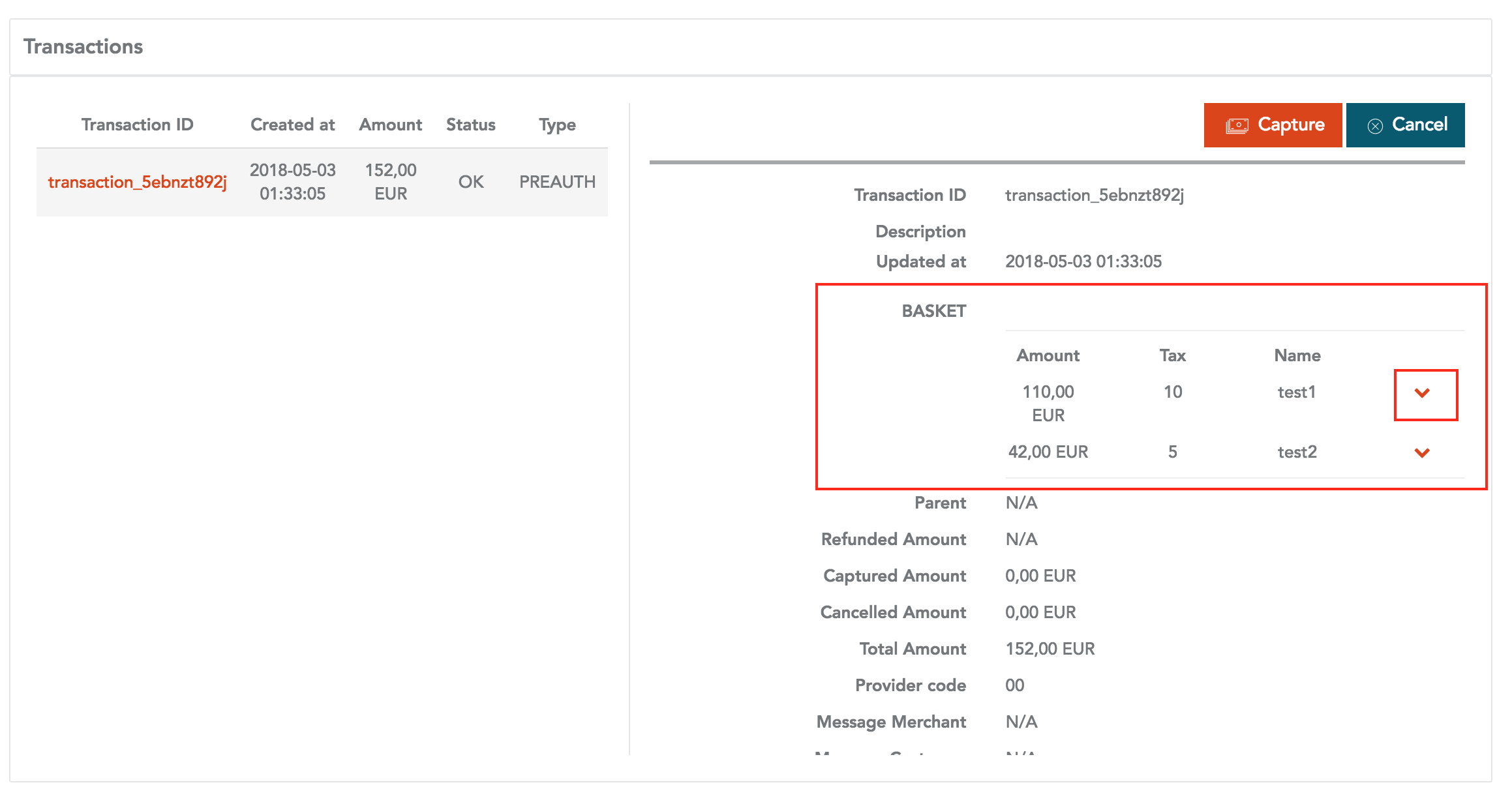
Task: Click the OK status cell
Action: pos(471,182)
